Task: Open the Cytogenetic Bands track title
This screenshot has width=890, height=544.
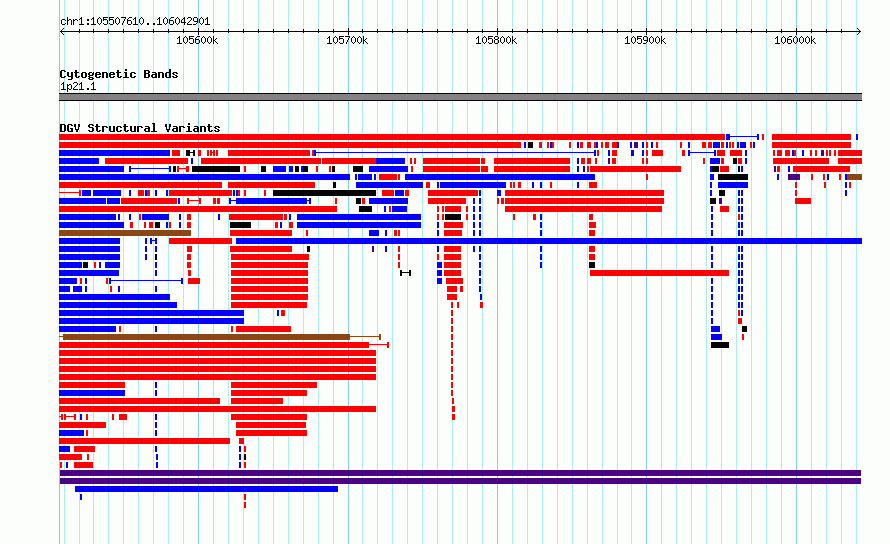Action: 119,74
